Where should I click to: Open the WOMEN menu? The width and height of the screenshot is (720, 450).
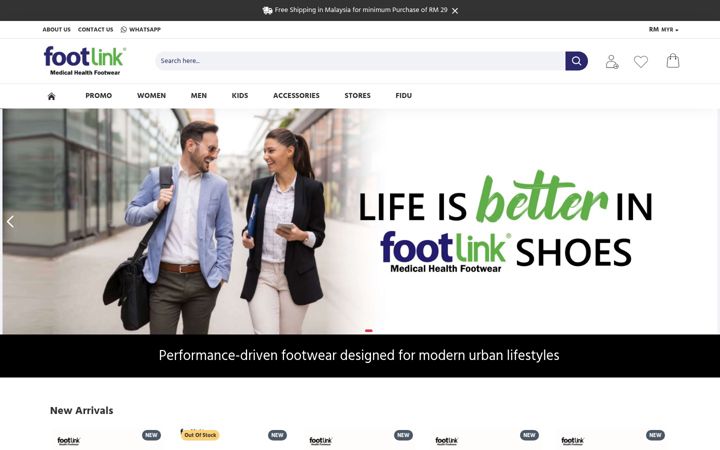coord(151,96)
